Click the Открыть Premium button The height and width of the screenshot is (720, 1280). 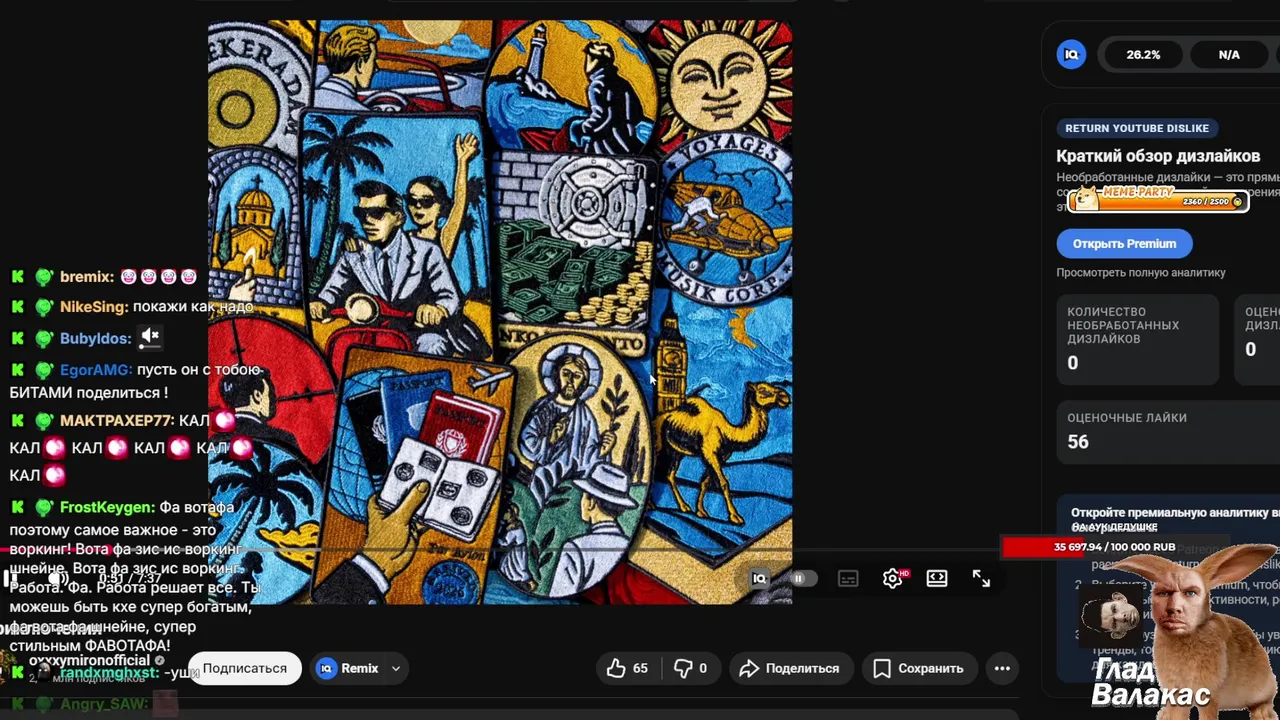coord(1124,243)
